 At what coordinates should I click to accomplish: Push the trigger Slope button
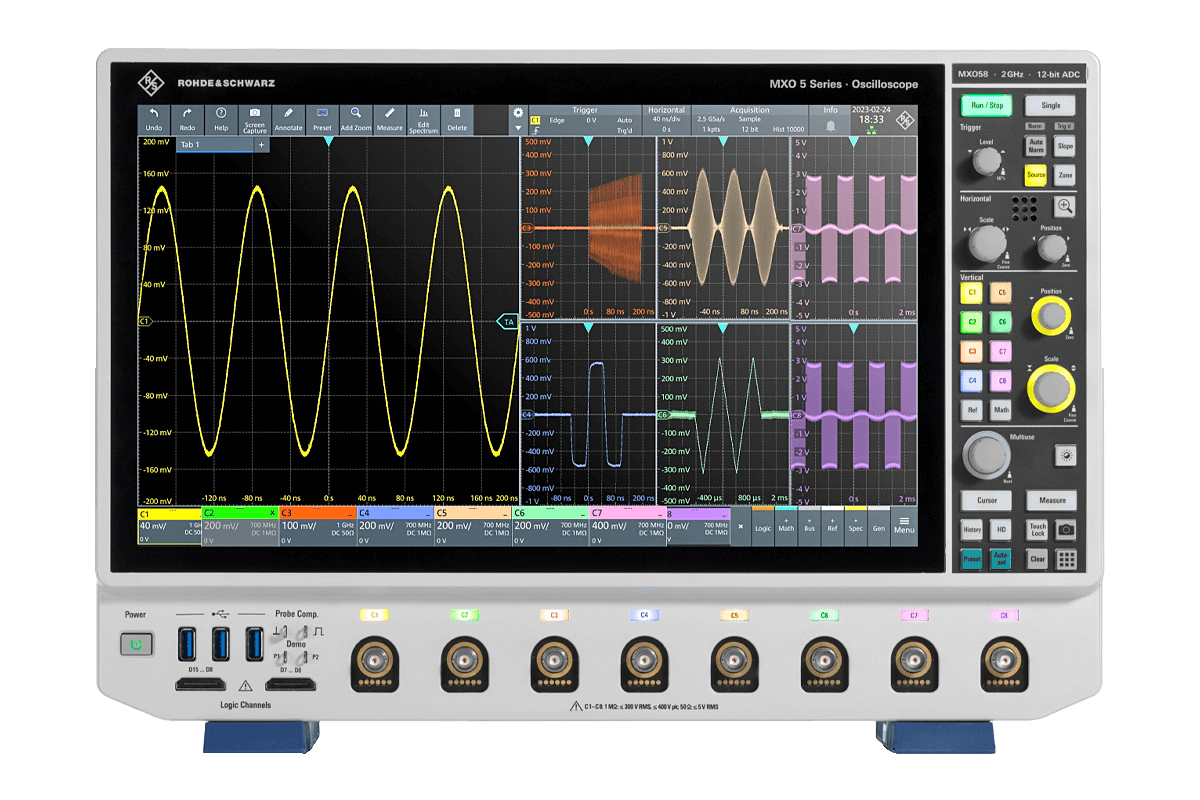(x=1065, y=146)
